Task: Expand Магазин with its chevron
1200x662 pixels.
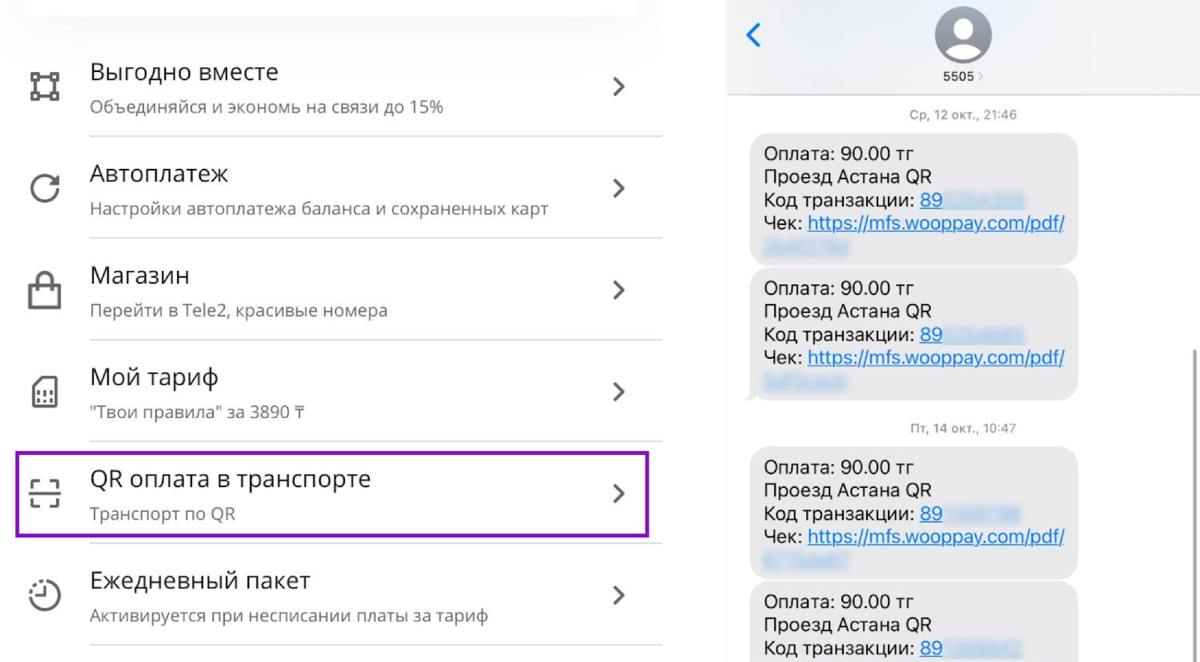Action: coord(619,291)
